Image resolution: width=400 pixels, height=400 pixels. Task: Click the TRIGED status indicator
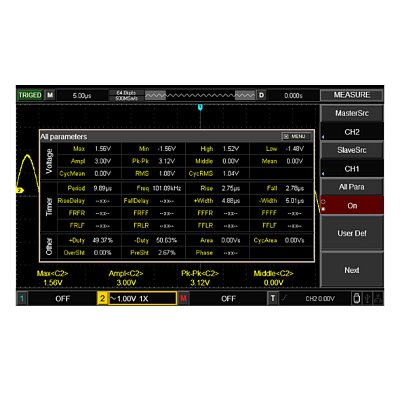click(x=30, y=95)
